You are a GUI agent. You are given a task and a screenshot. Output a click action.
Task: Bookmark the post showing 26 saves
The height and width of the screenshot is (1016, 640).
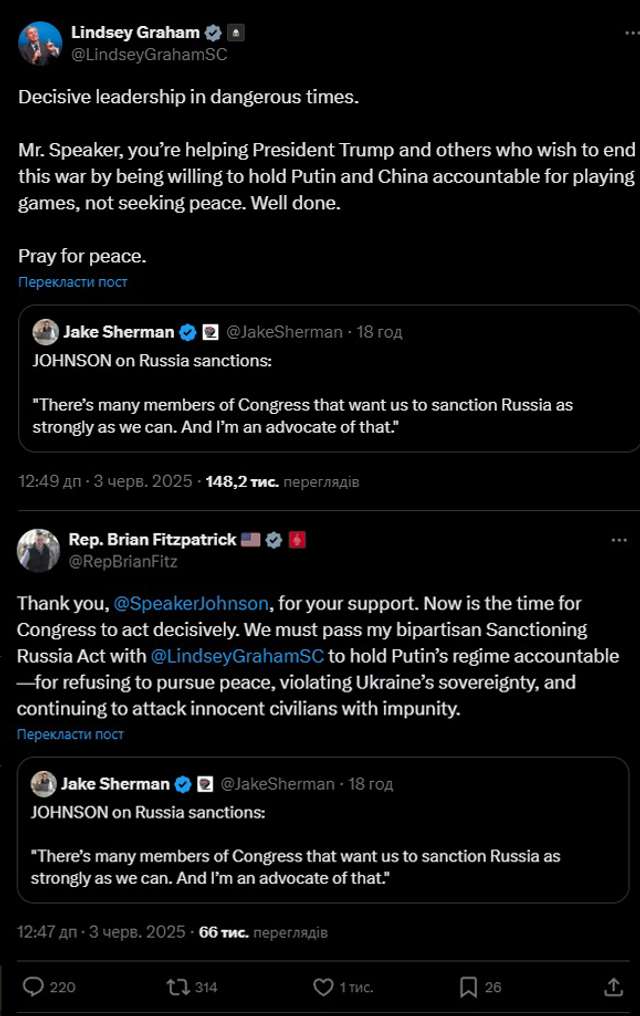[468, 987]
